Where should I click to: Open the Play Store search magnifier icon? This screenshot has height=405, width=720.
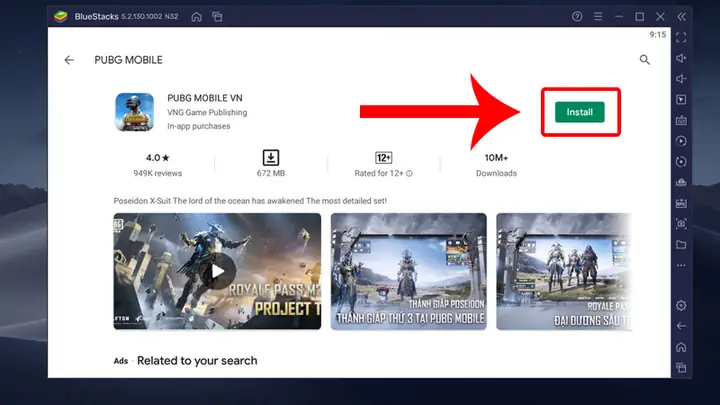(x=645, y=60)
